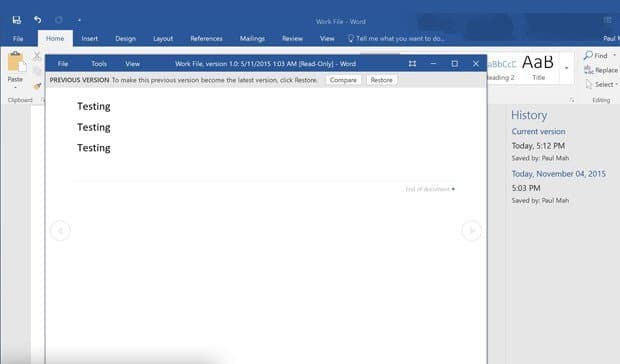Go to the References ribbon tab
Screen dimensions: 620x364
(206, 38)
